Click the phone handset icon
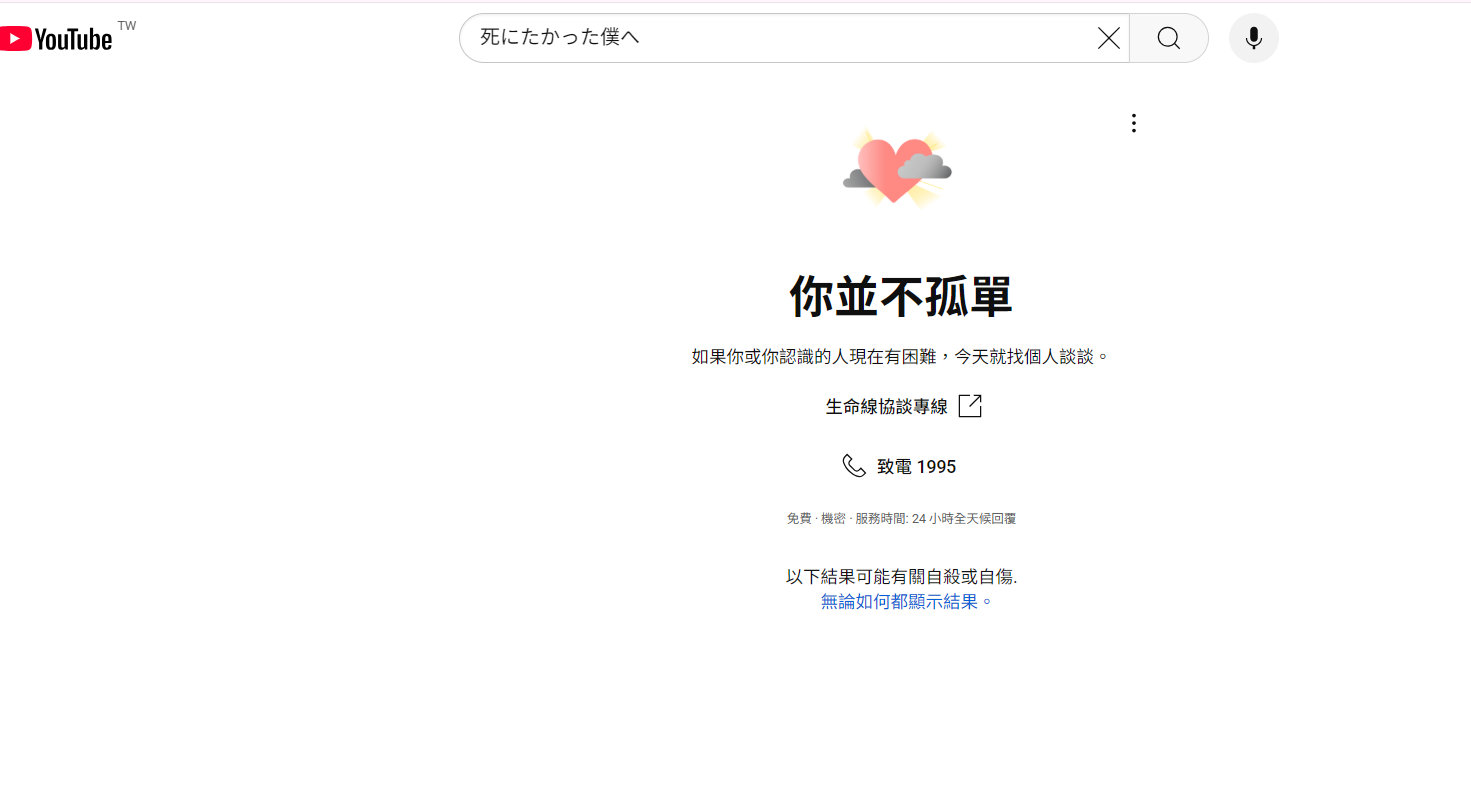Viewport: 1471px width, 806px height. click(854, 466)
